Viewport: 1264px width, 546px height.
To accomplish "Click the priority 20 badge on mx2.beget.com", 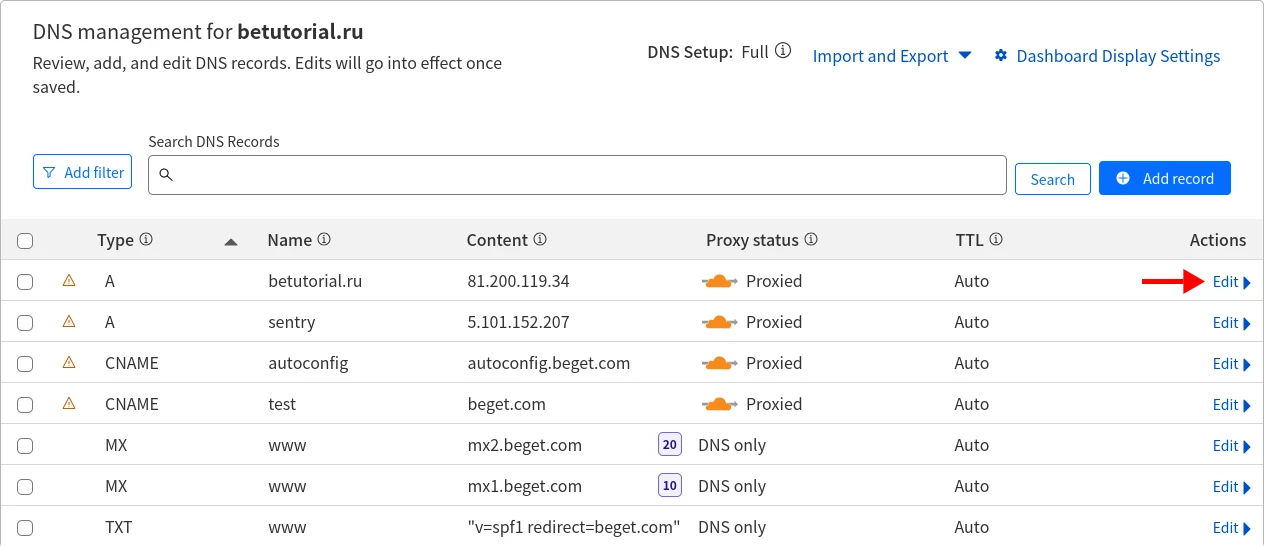I will pyautogui.click(x=669, y=445).
